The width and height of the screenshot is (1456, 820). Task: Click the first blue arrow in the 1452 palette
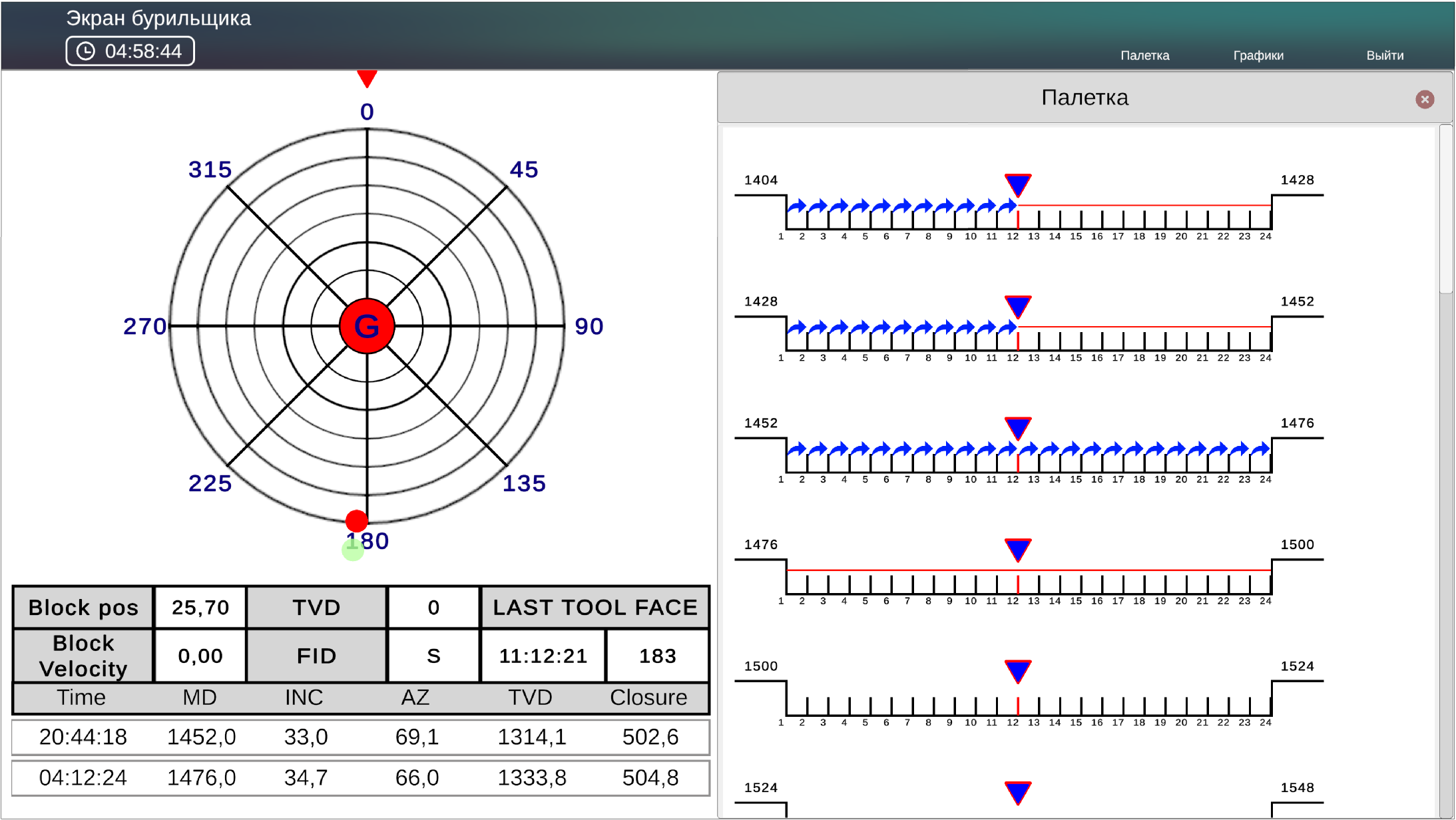coord(796,449)
